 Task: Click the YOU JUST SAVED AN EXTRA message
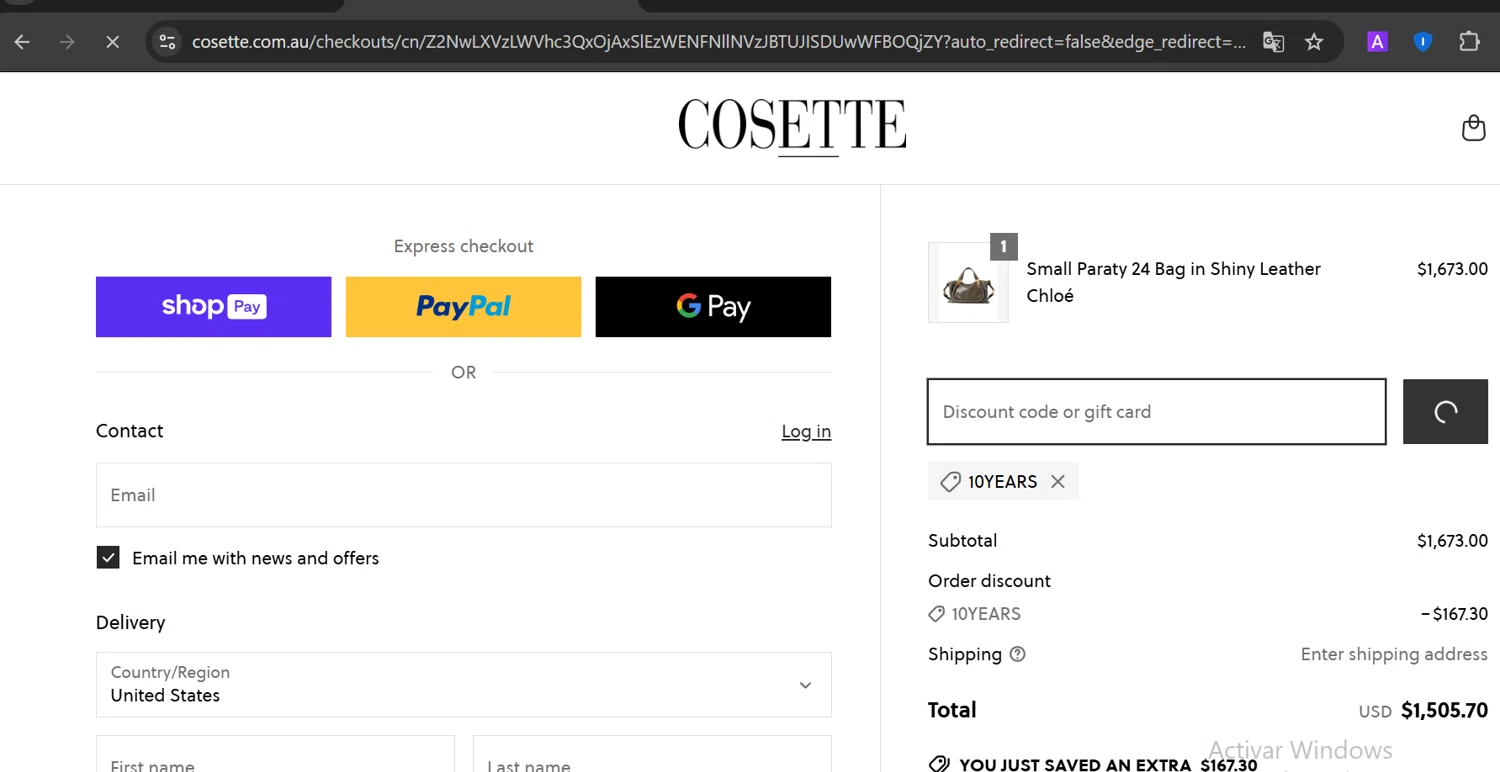(1094, 764)
